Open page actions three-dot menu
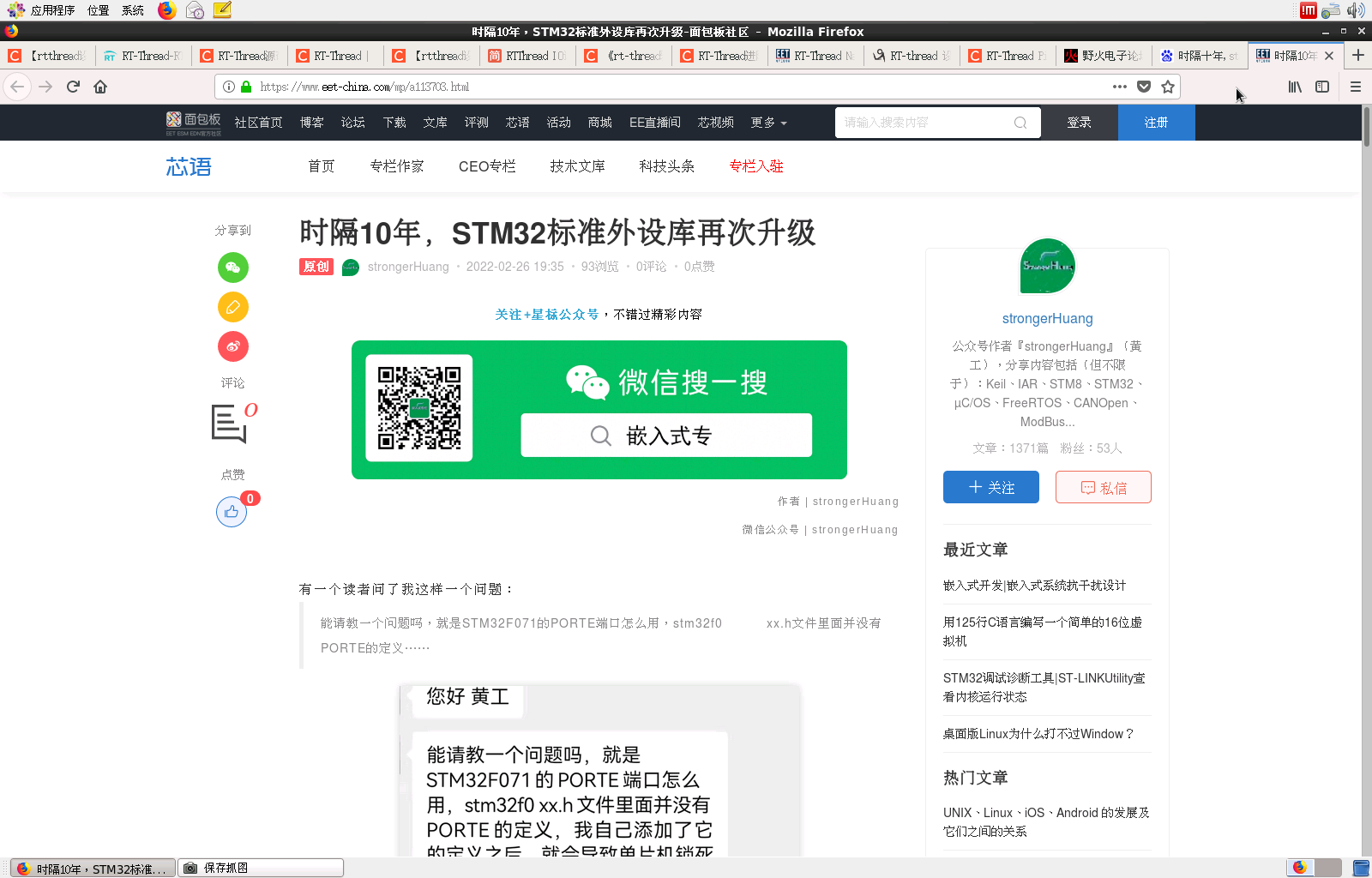This screenshot has width=1372, height=878. tap(1120, 87)
